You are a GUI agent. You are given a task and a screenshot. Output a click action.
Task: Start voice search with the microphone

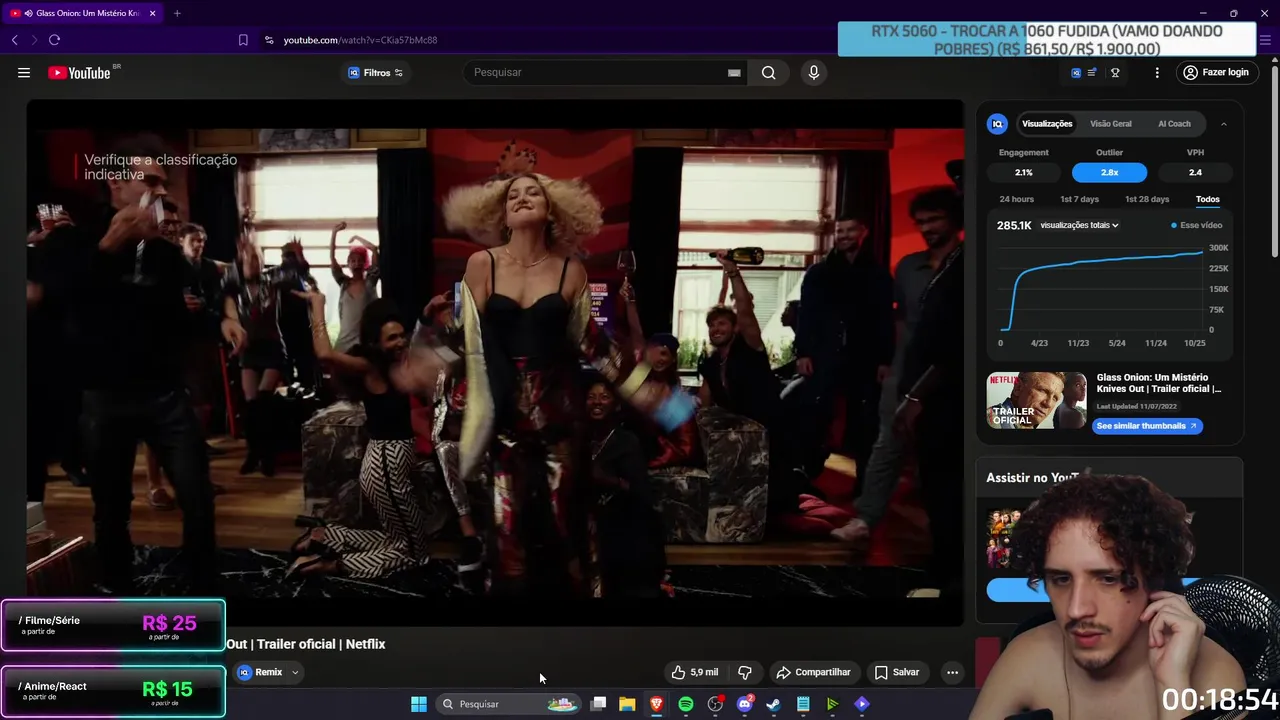click(x=813, y=72)
